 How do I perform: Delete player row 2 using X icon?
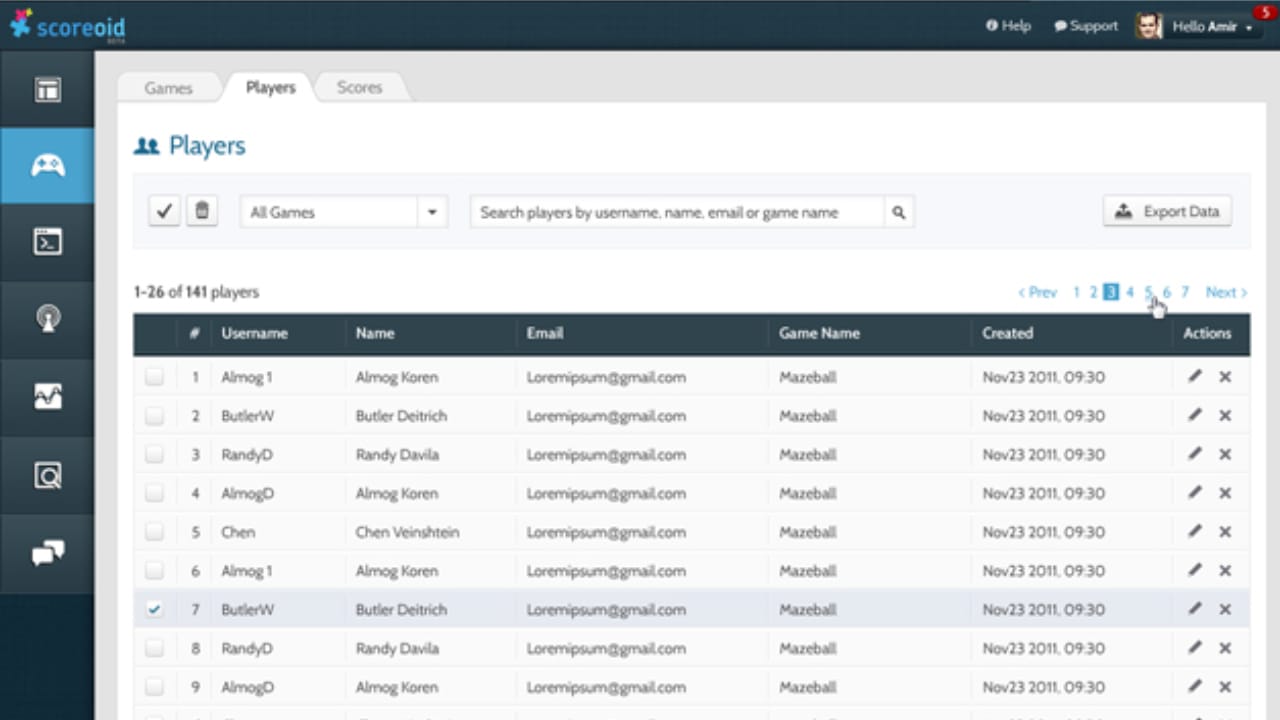pos(1225,416)
